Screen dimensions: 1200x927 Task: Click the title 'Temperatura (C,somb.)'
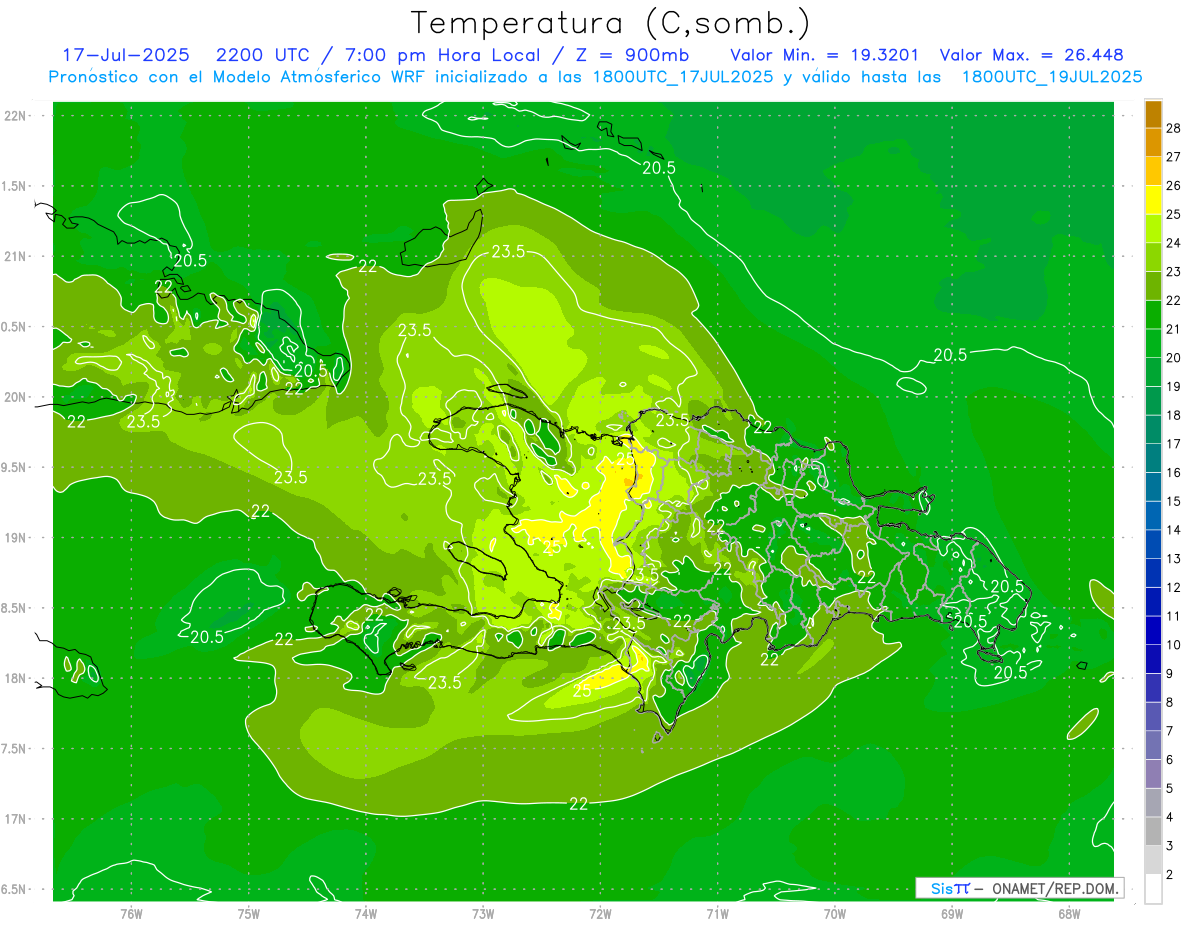(x=610, y=23)
